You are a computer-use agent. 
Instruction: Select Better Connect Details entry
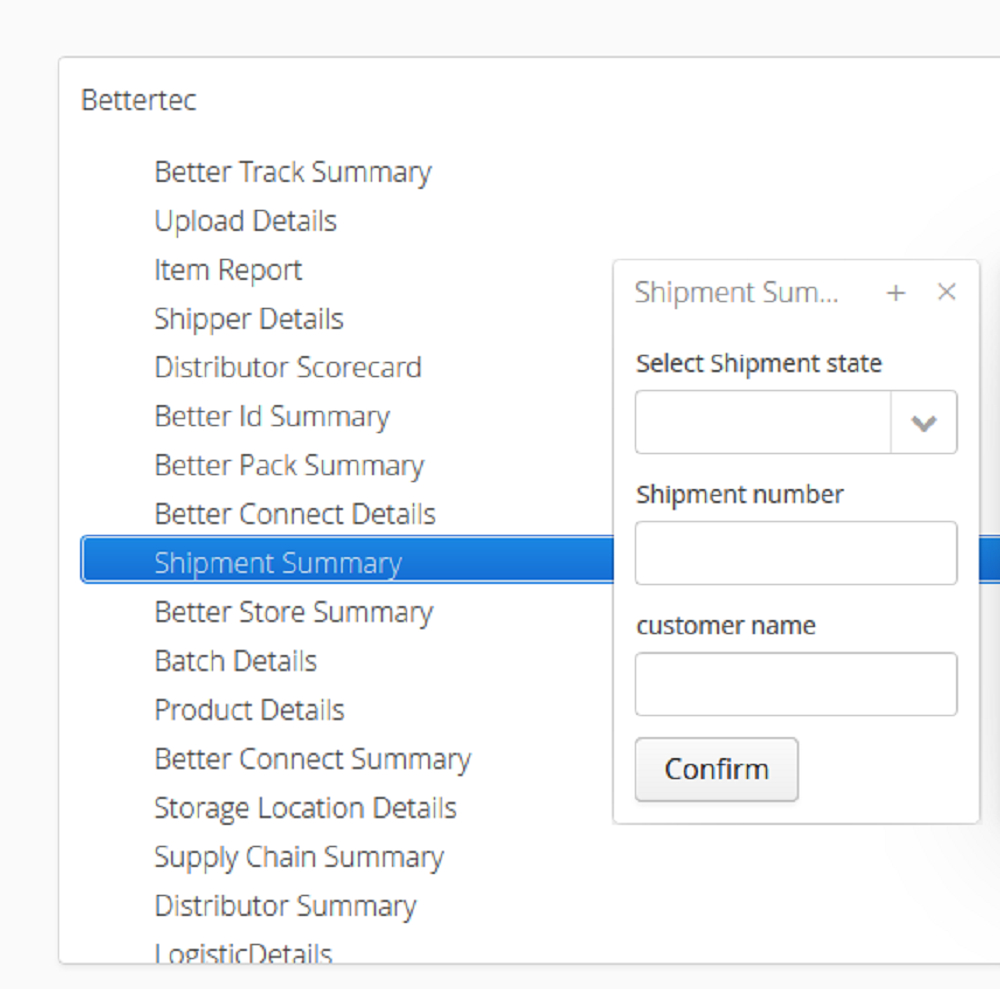[x=295, y=514]
